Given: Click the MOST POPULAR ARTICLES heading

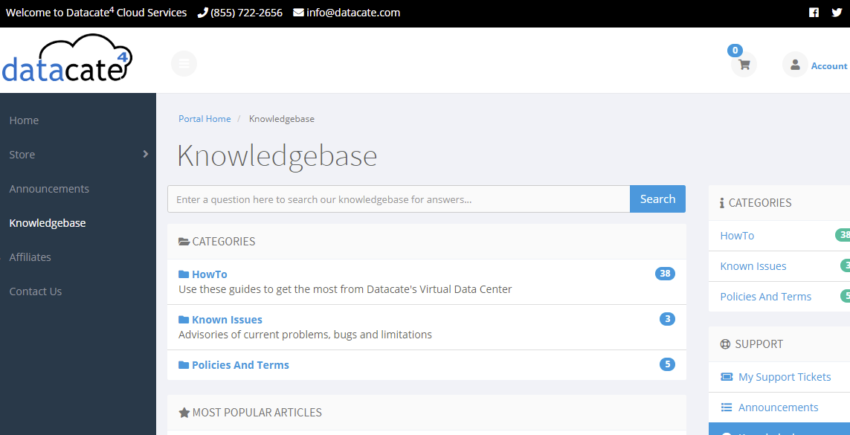Looking at the screenshot, I should click(x=257, y=413).
